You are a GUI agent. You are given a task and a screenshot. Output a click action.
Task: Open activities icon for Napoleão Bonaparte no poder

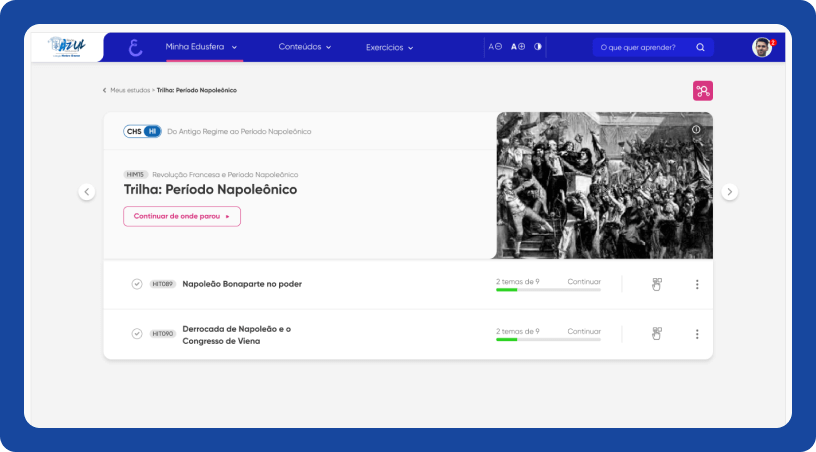coord(657,284)
